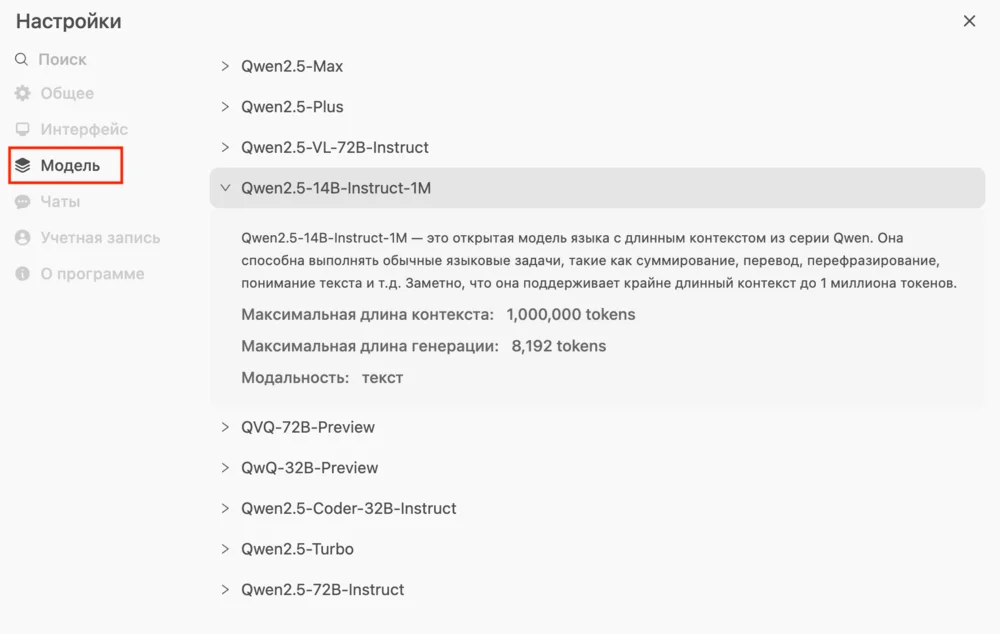Click the Qwen2.5-72B-Instruct model name

pyautogui.click(x=322, y=590)
